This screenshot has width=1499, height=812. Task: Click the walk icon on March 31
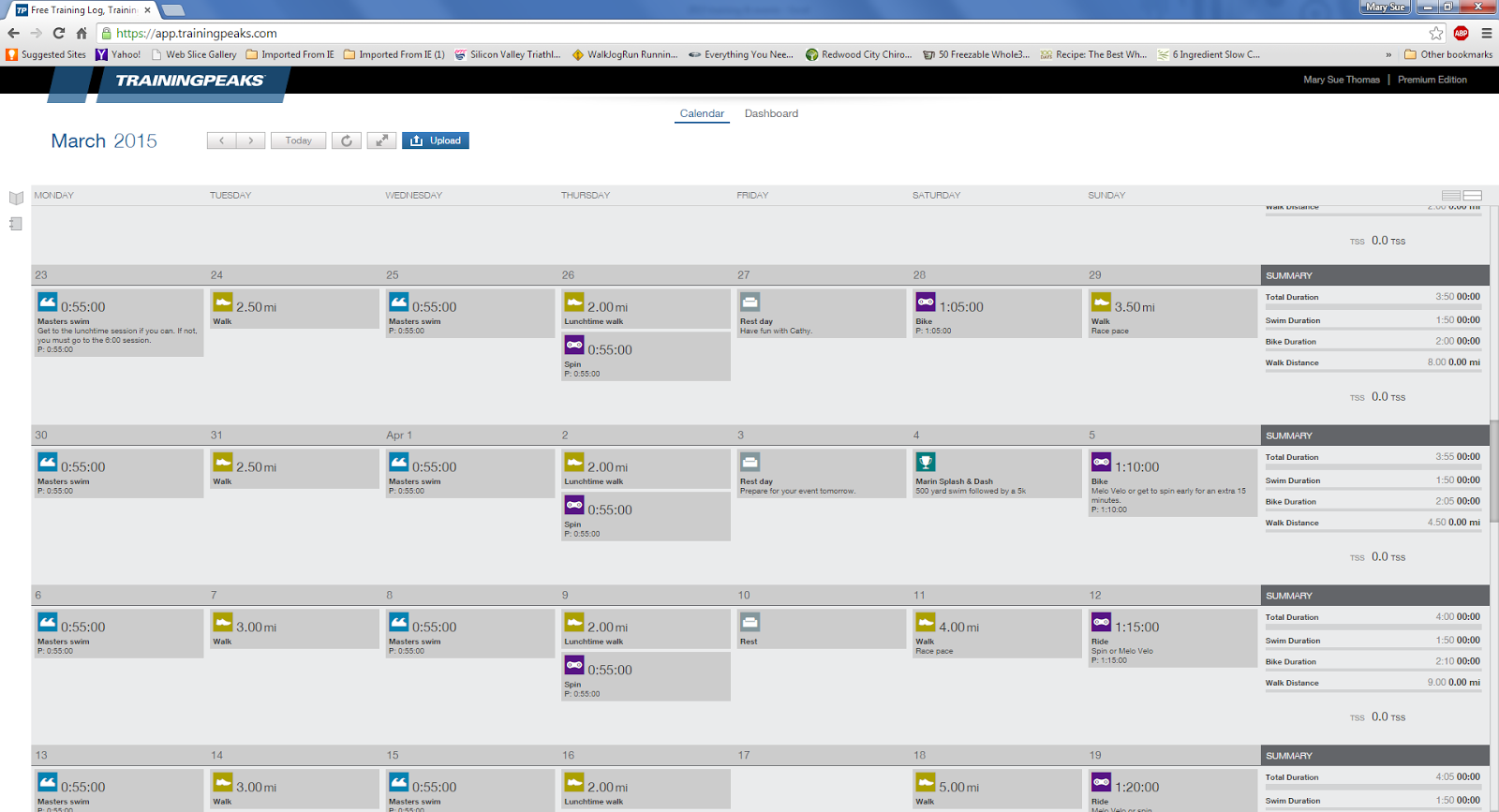(x=223, y=463)
